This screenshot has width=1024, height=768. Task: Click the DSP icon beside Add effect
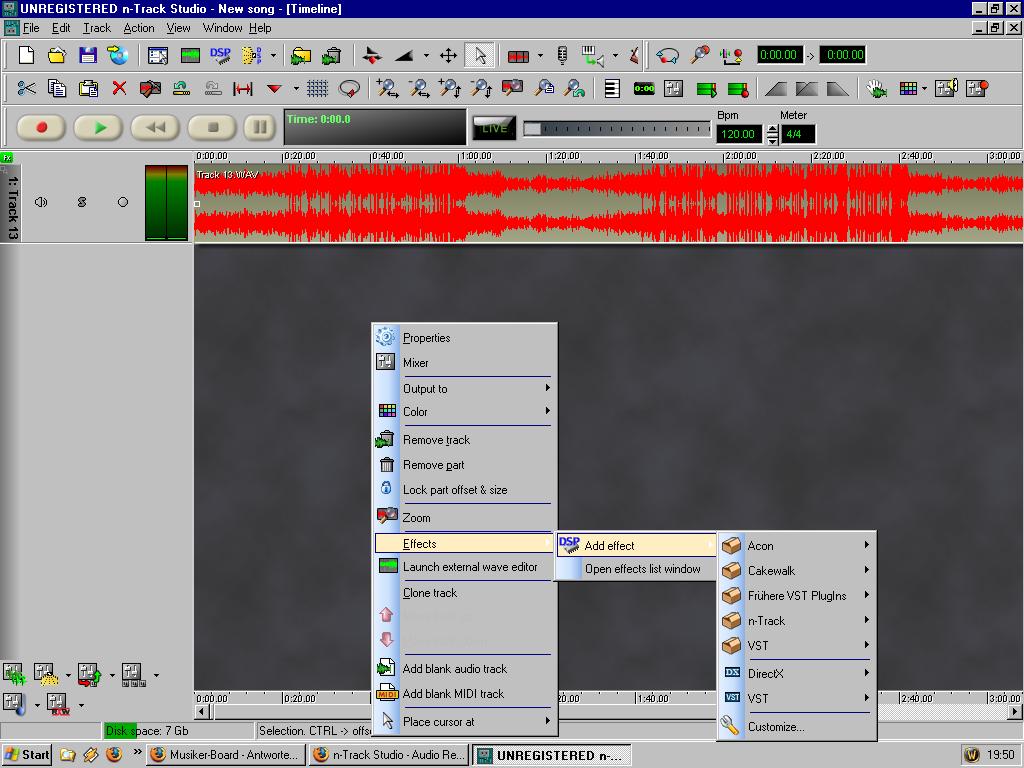pyautogui.click(x=569, y=545)
